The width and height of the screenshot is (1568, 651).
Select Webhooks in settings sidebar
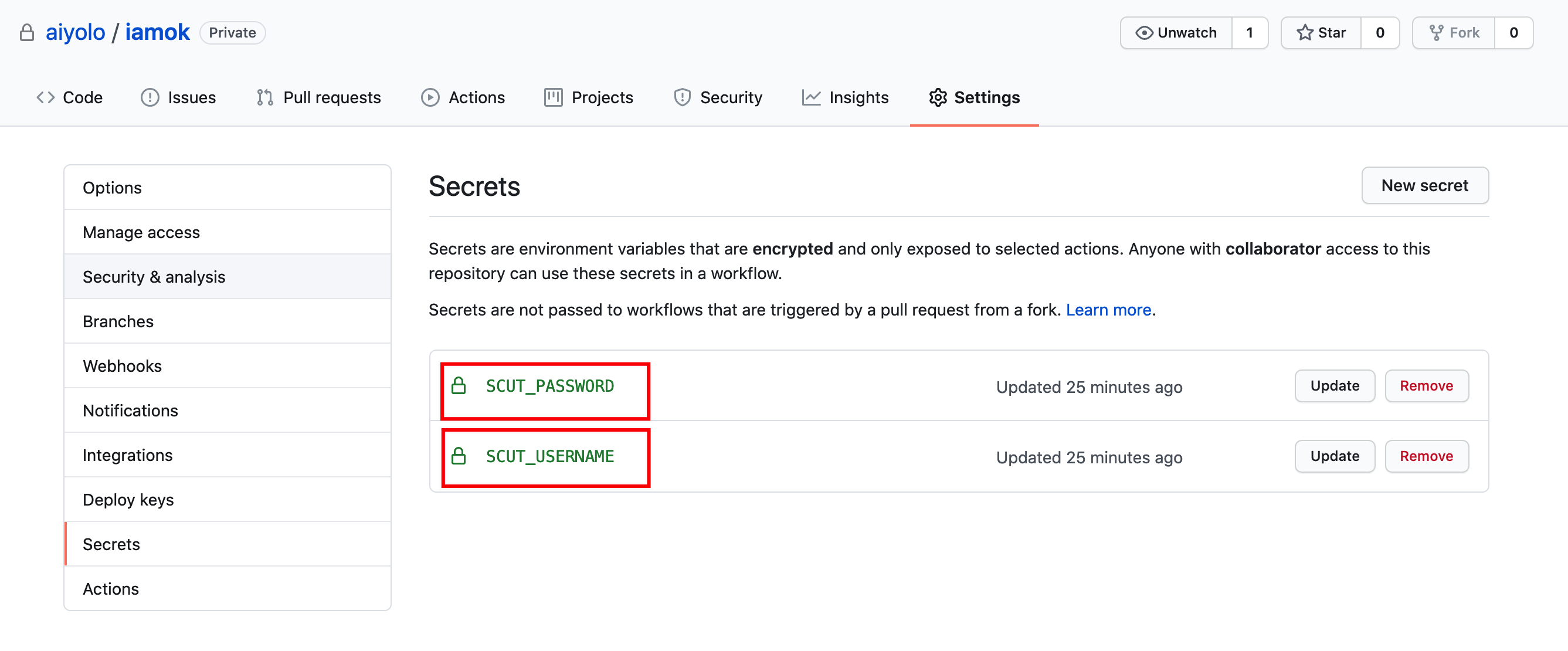[123, 365]
